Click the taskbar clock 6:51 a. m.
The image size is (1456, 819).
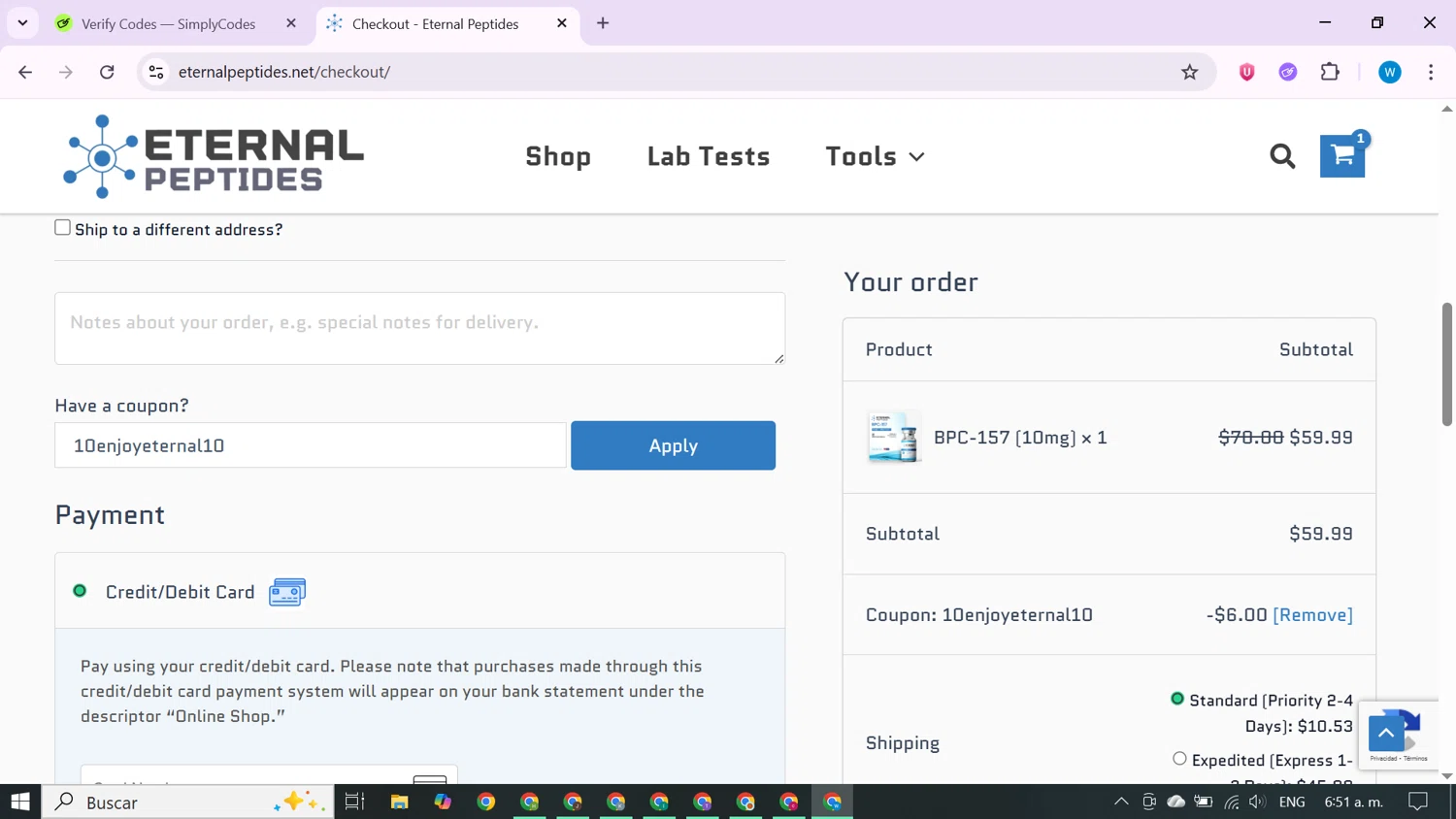[x=1354, y=802]
